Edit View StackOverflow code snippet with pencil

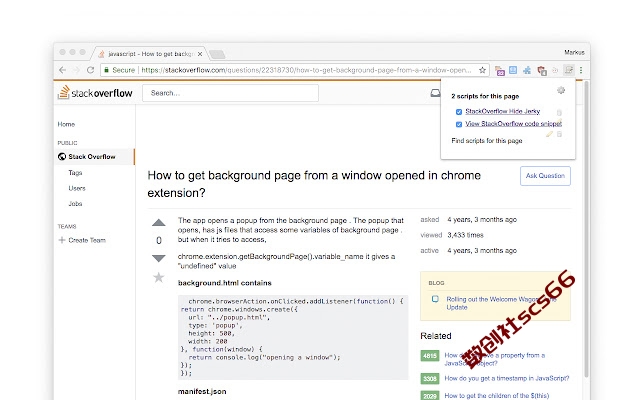[x=549, y=134]
